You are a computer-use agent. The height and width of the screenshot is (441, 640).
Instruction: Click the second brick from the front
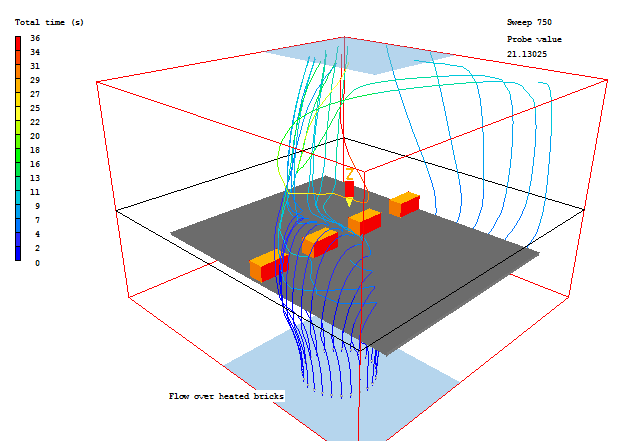[320, 241]
